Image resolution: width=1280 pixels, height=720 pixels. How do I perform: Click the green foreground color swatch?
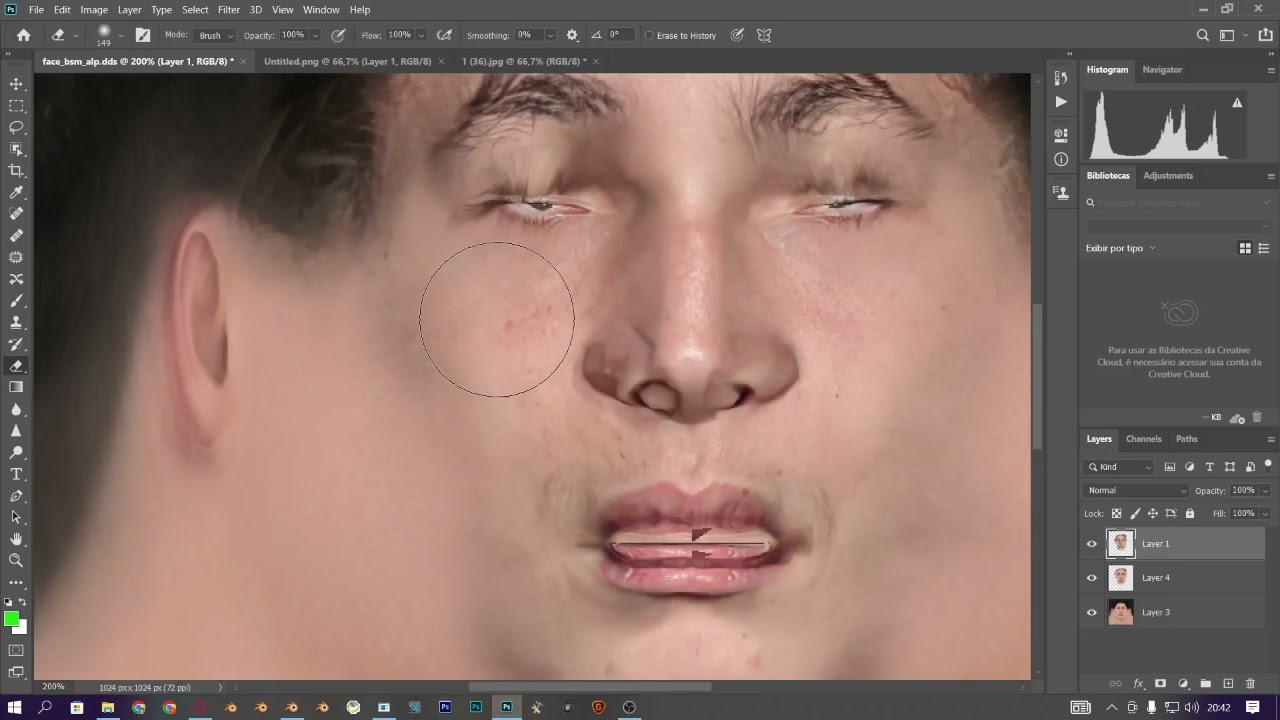(11, 619)
